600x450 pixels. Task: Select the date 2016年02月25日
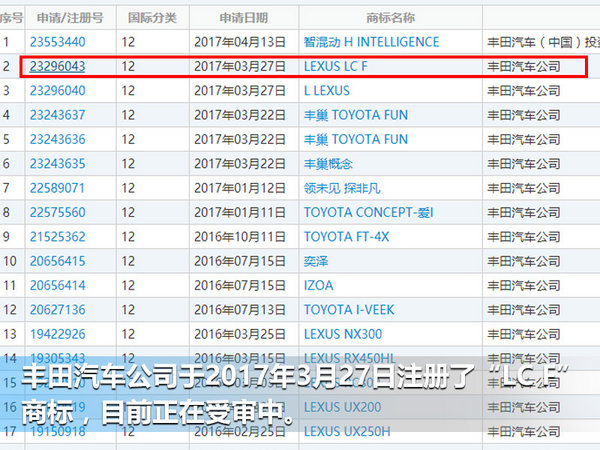[240, 432]
